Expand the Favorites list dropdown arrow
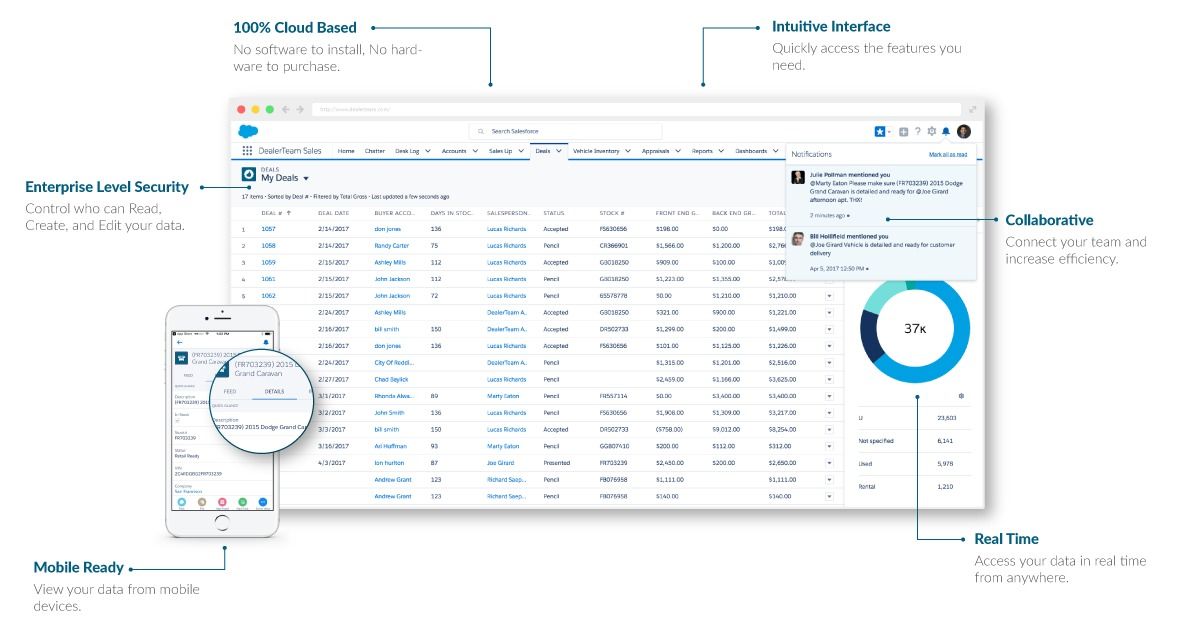Image resolution: width=1191 pixels, height=641 pixels. click(x=889, y=131)
